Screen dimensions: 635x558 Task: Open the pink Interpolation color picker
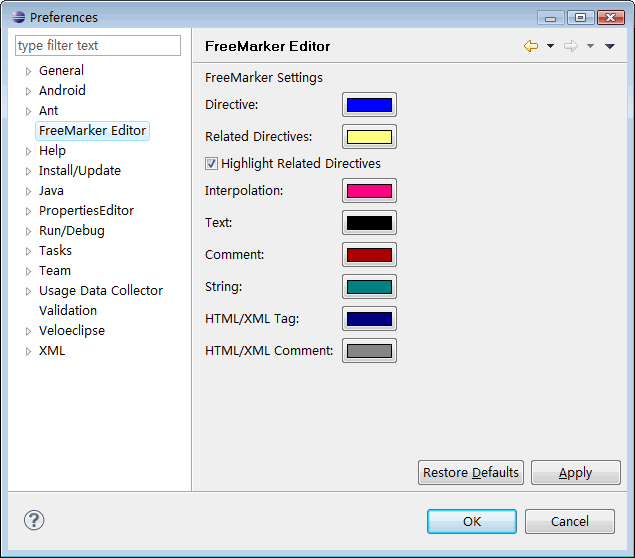pyautogui.click(x=369, y=191)
